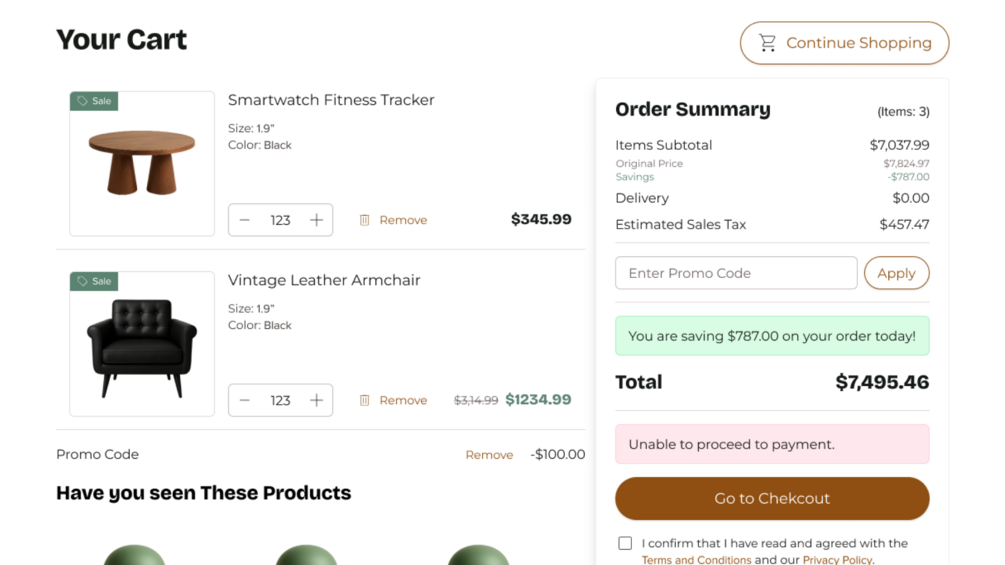Click the trash icon for Vintage Leather Armchair
The height and width of the screenshot is (565, 1005).
pos(365,400)
